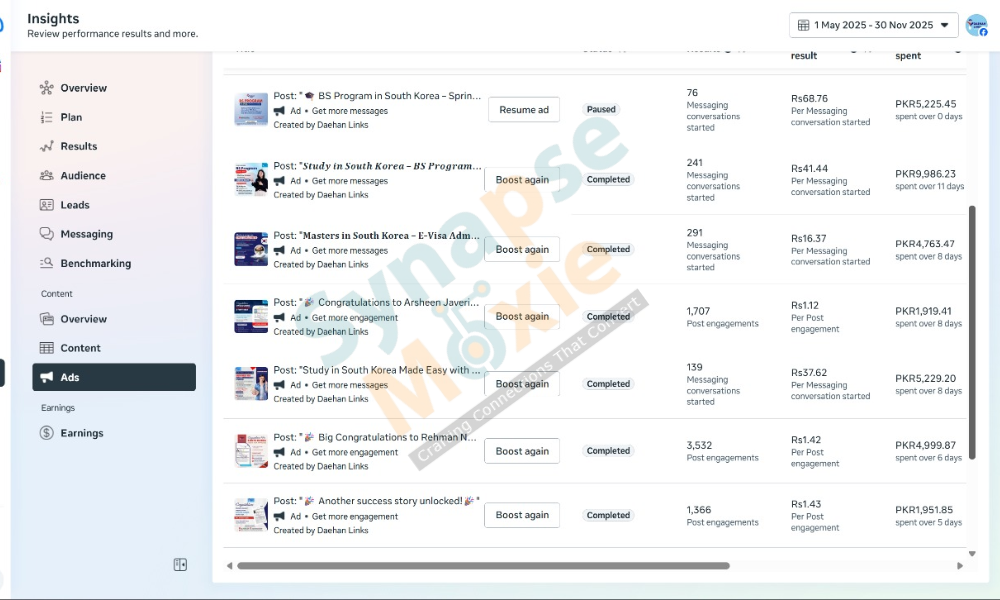Select the Ads menu item
The image size is (1000, 600).
114,377
